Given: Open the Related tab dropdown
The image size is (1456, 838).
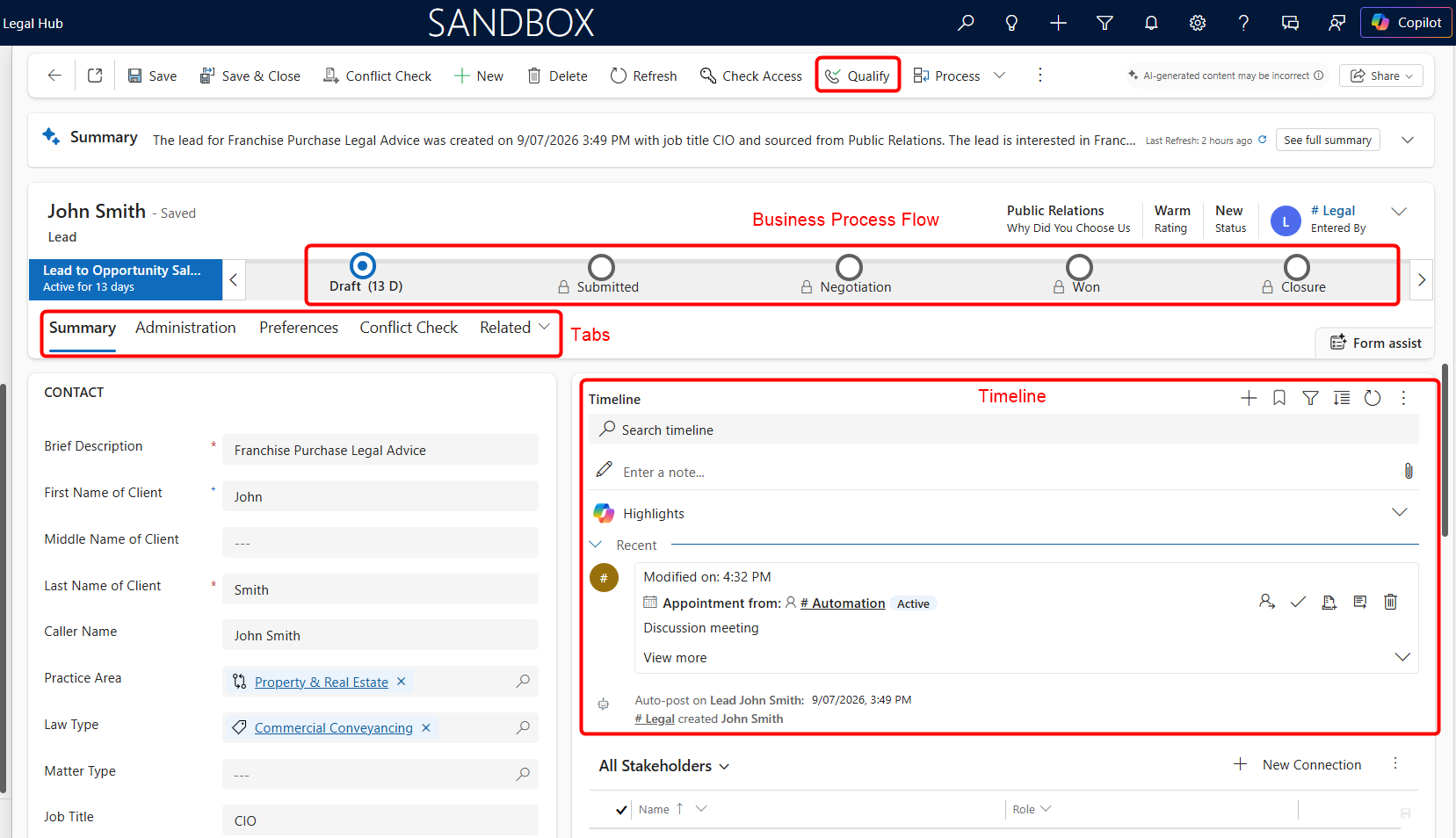Looking at the screenshot, I should click(x=515, y=328).
